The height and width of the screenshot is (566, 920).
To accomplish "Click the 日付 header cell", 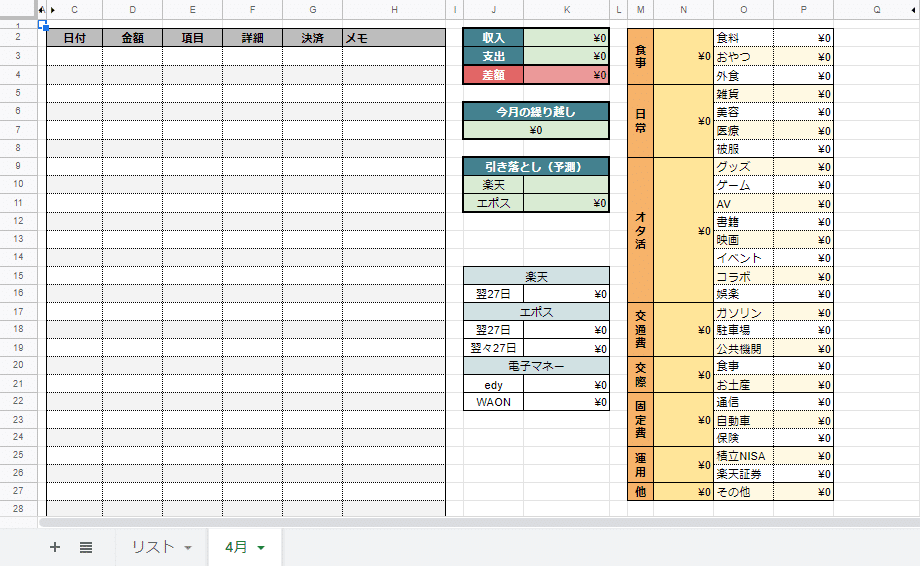I will 74,38.
